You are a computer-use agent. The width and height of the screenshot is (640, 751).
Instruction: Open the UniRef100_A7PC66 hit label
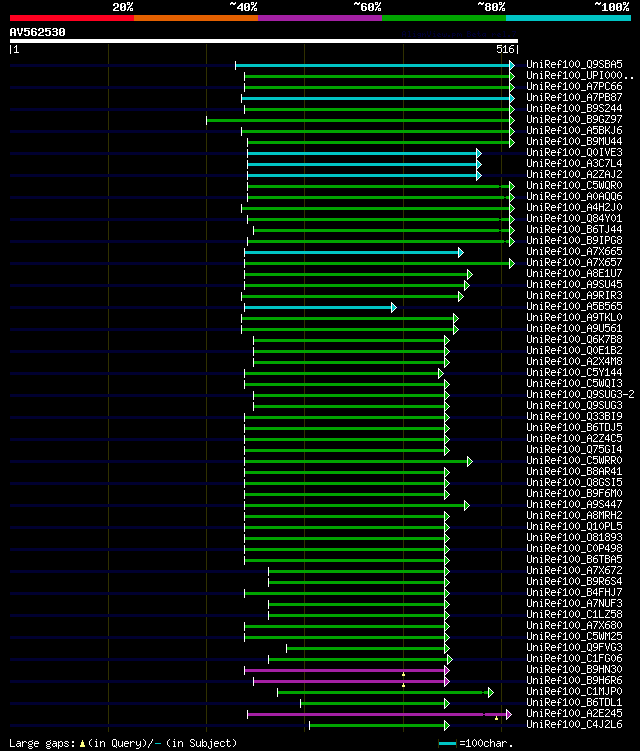pos(574,86)
